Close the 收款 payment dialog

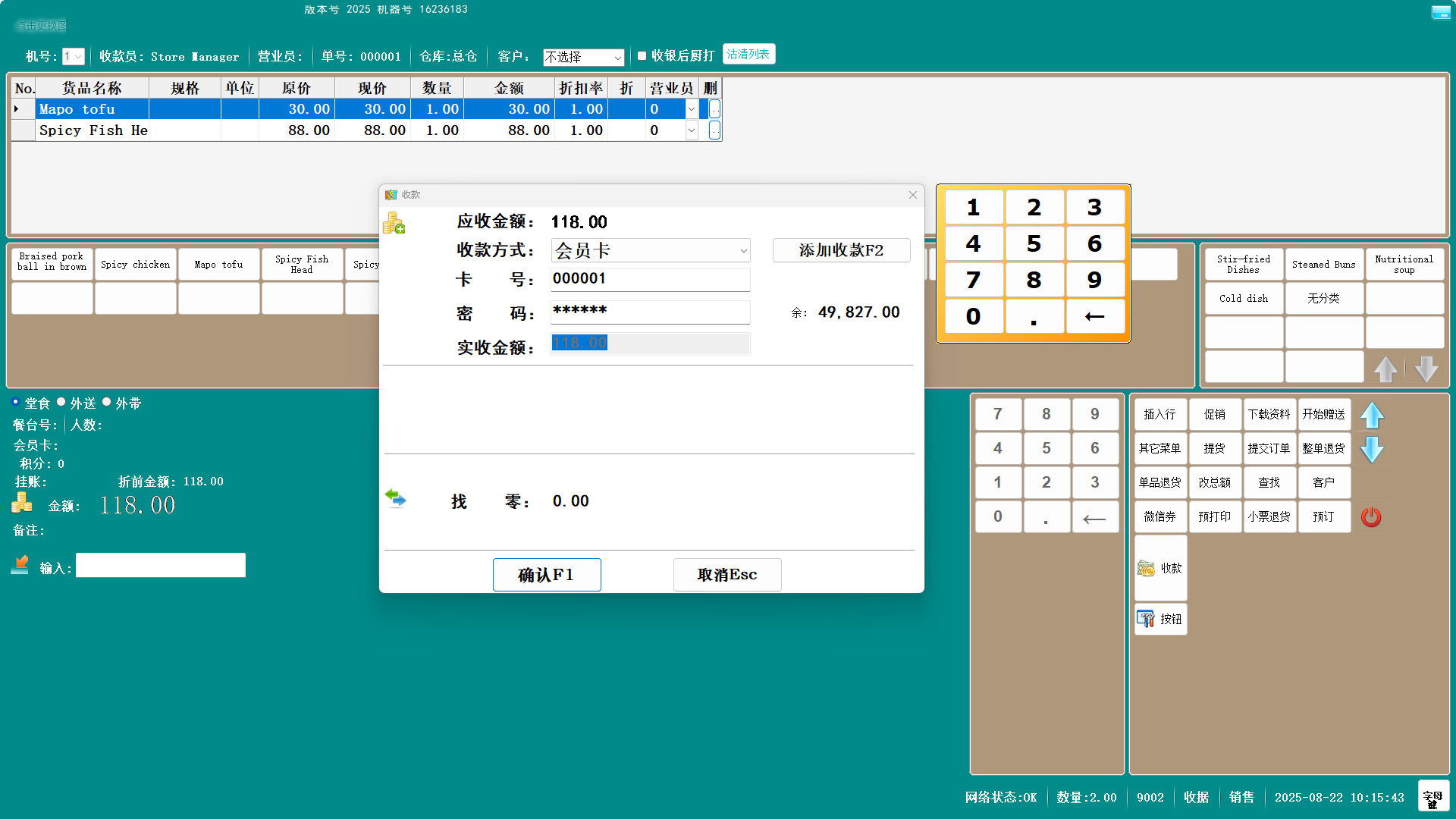[x=913, y=195]
